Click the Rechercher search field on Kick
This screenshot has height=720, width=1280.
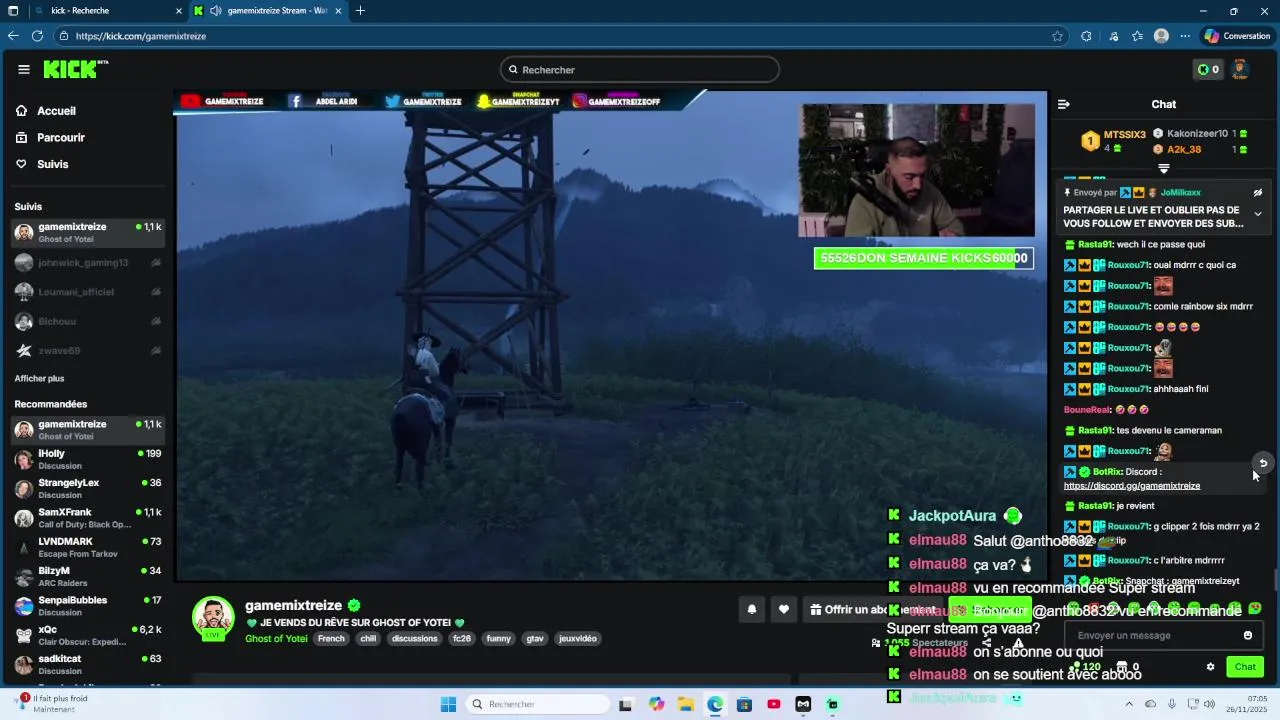pos(640,70)
